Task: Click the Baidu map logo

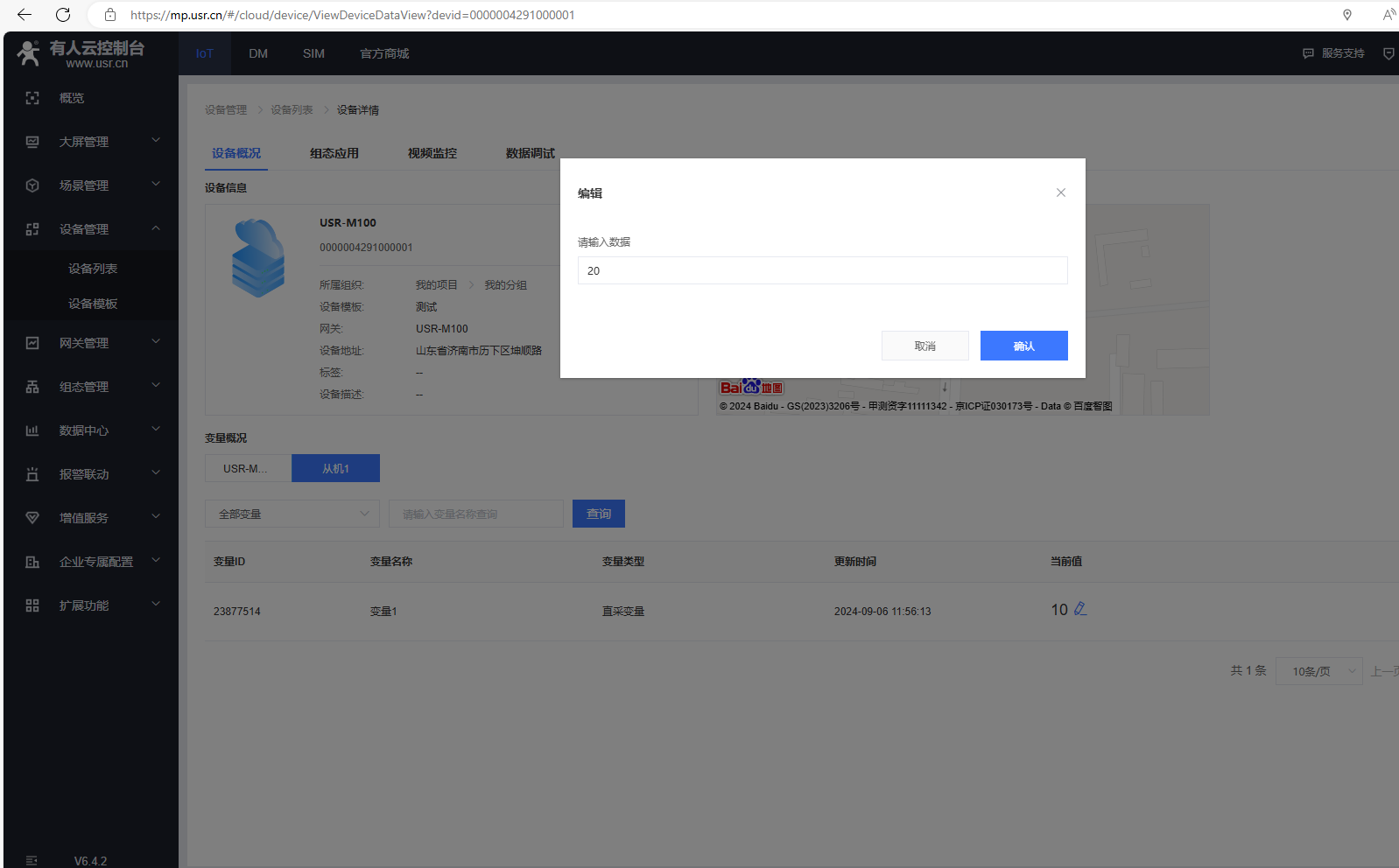Action: point(751,387)
